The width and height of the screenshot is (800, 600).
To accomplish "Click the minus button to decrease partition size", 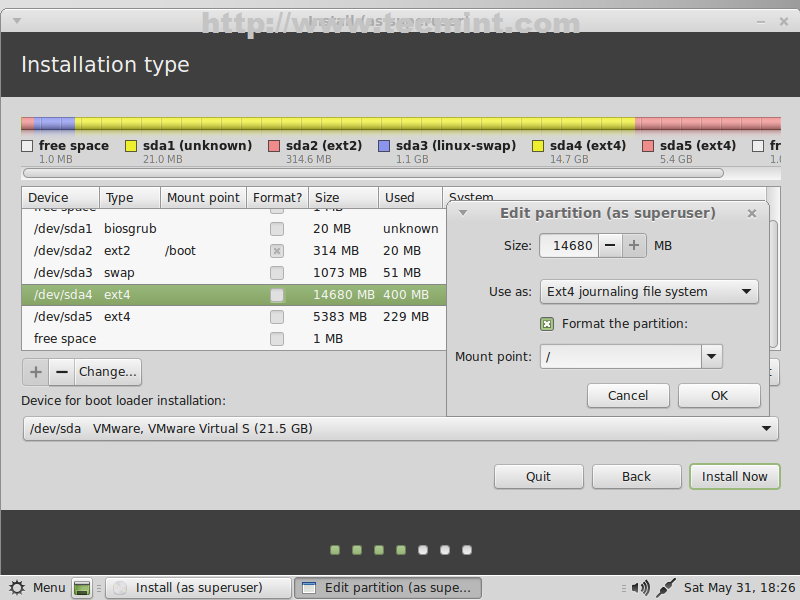I will (610, 245).
